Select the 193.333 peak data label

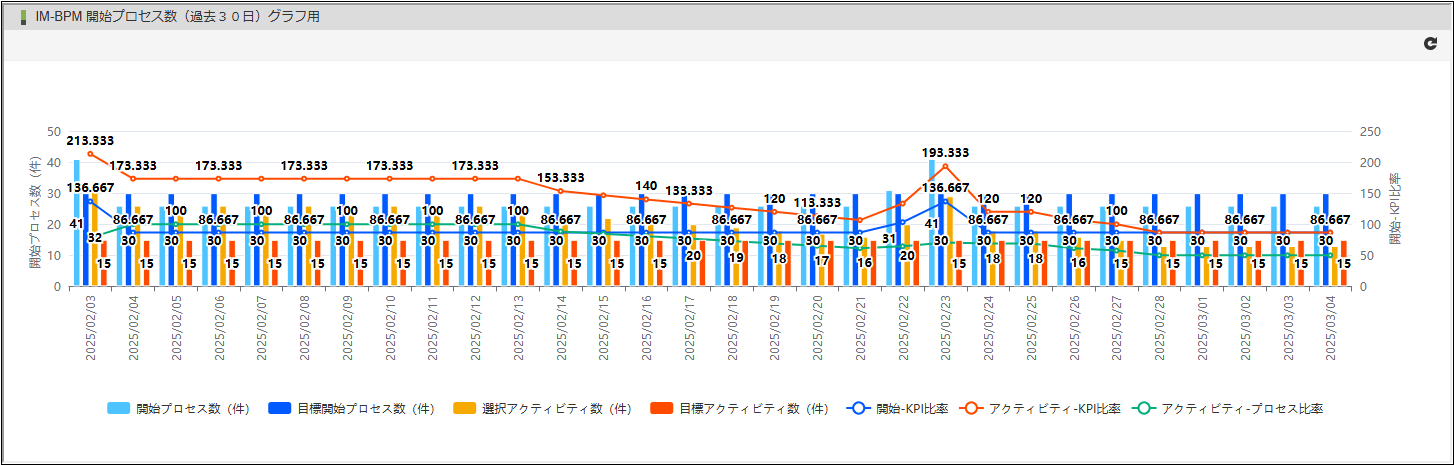(945, 153)
